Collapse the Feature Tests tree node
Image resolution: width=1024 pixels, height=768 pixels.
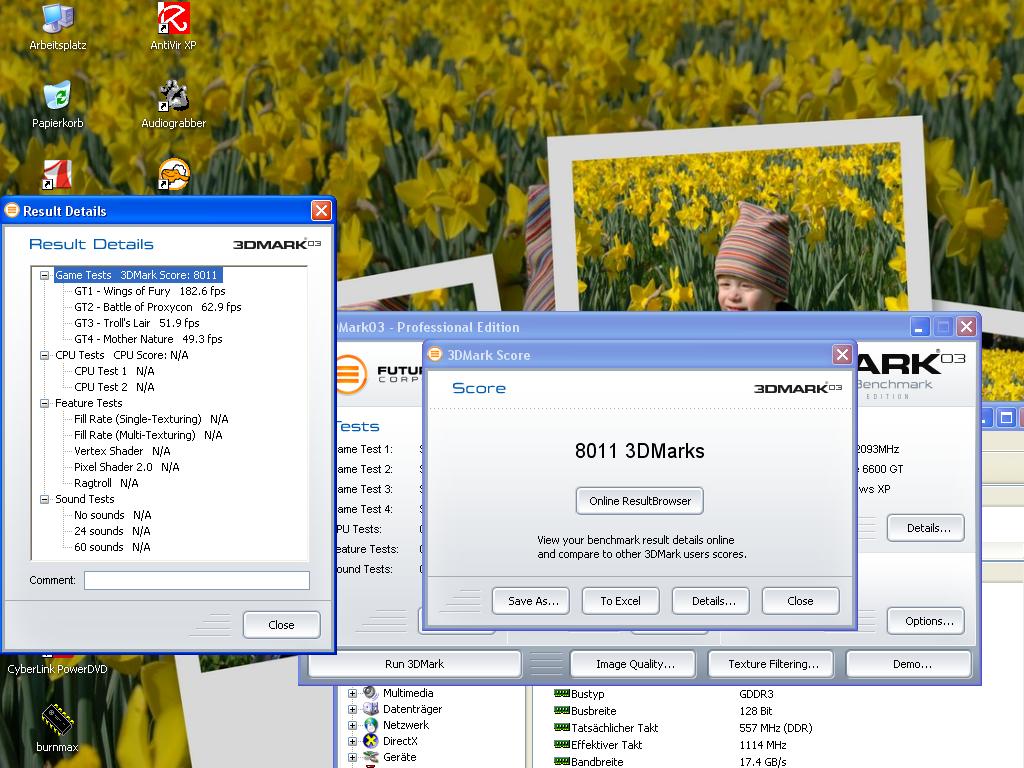pyautogui.click(x=44, y=403)
